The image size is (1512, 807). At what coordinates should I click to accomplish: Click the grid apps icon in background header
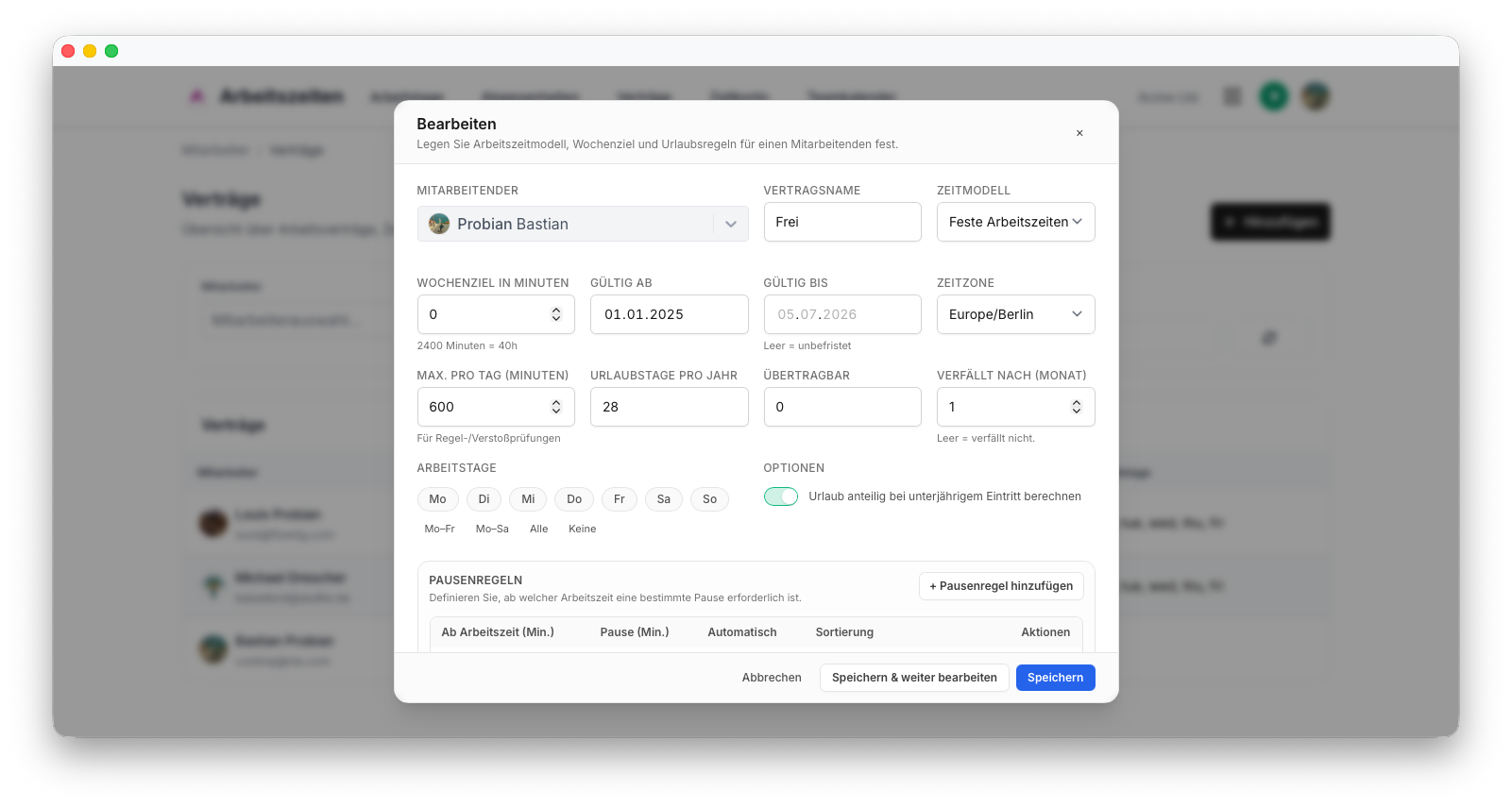pyautogui.click(x=1232, y=96)
